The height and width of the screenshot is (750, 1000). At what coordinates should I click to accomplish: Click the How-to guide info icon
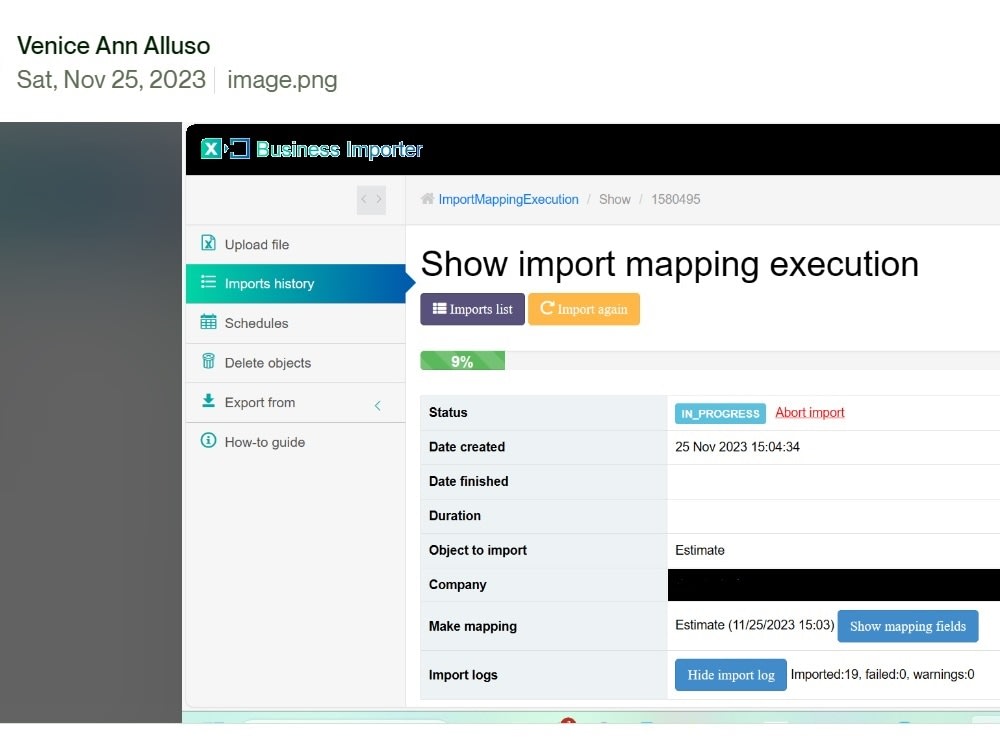pyautogui.click(x=209, y=440)
